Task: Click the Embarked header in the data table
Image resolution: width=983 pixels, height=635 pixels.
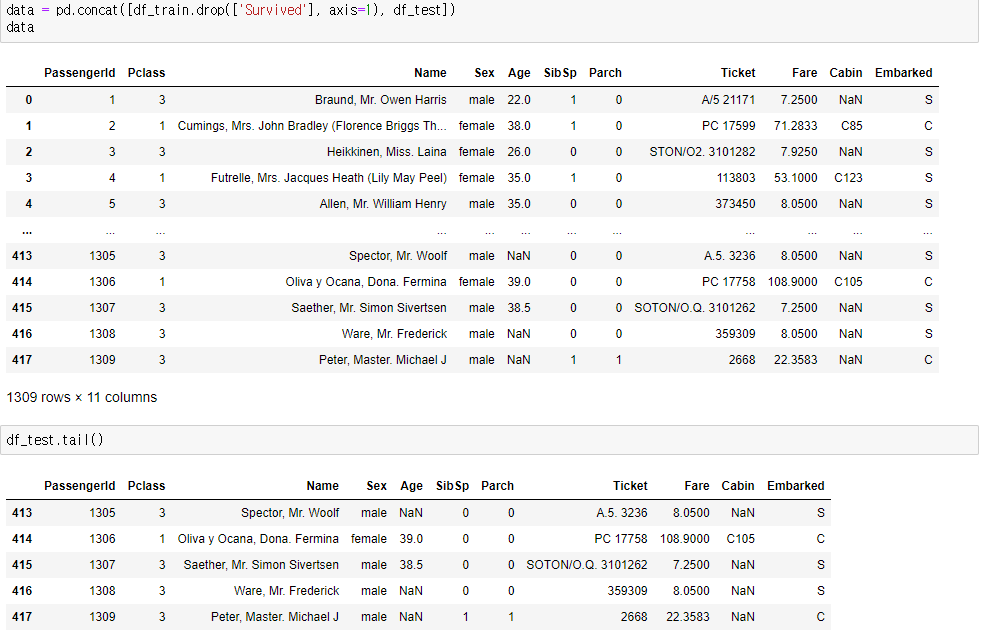Action: 903,73
